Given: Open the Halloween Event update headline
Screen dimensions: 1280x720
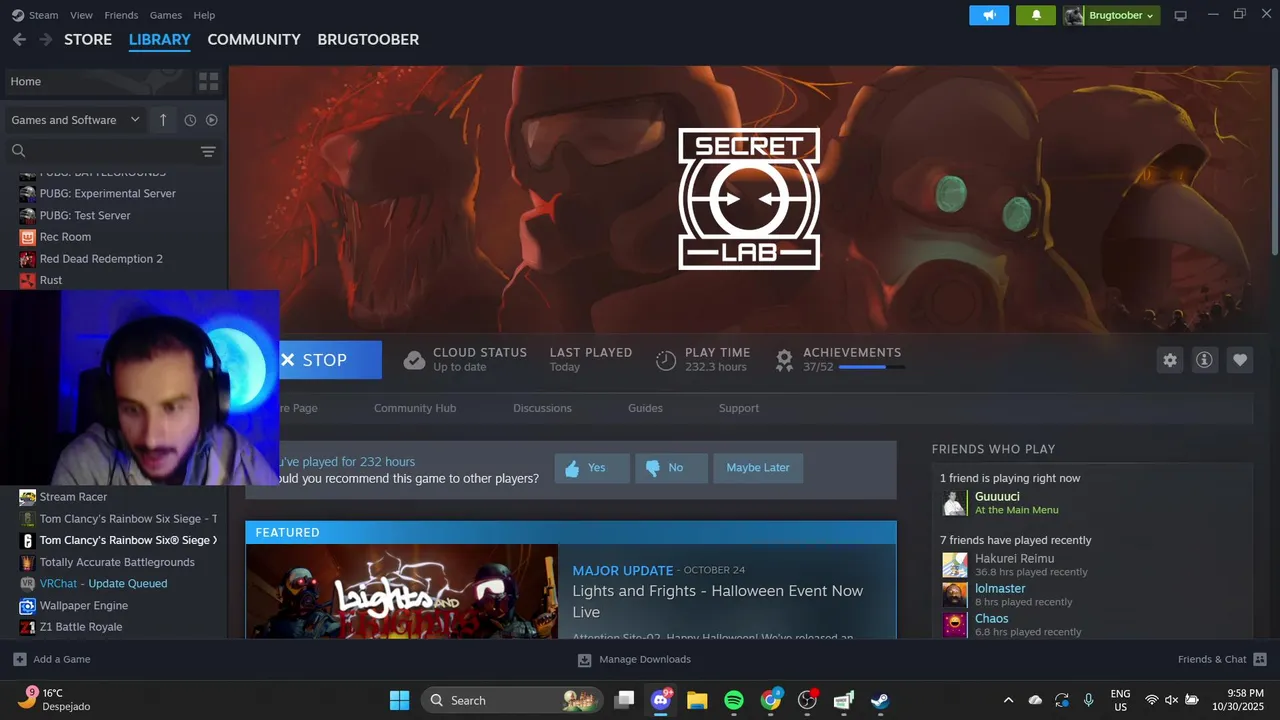Looking at the screenshot, I should coord(717,601).
